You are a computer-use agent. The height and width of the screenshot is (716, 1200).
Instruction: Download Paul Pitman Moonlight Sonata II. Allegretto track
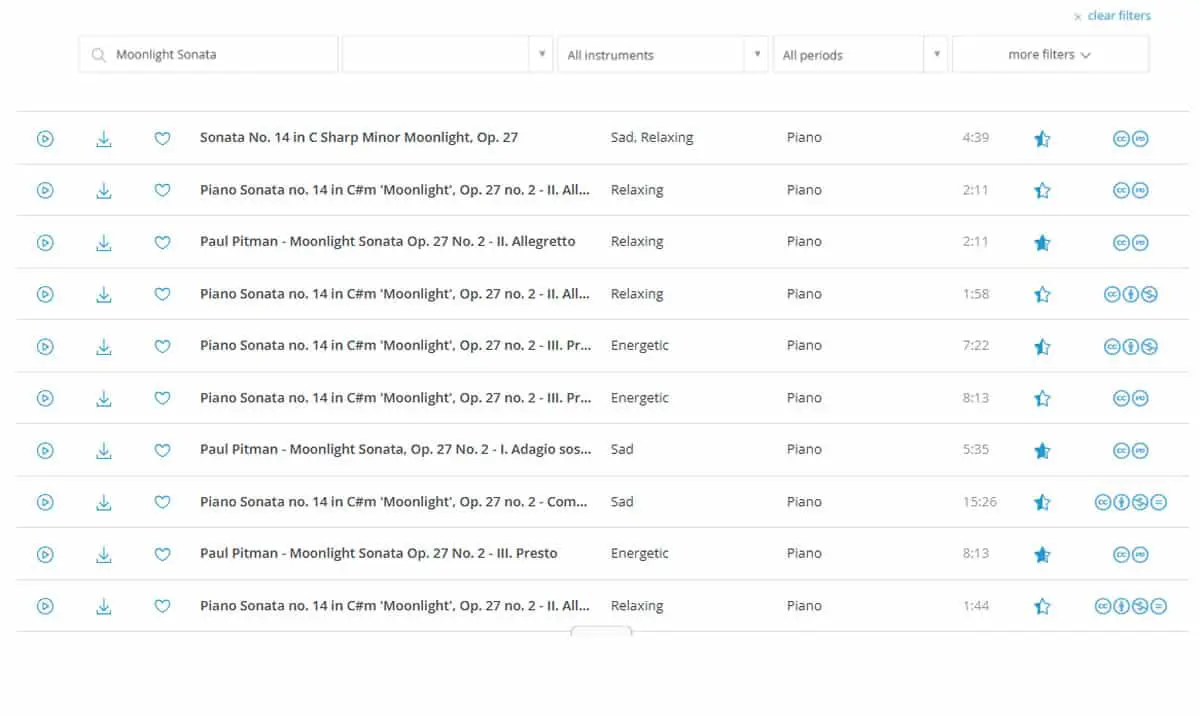104,242
